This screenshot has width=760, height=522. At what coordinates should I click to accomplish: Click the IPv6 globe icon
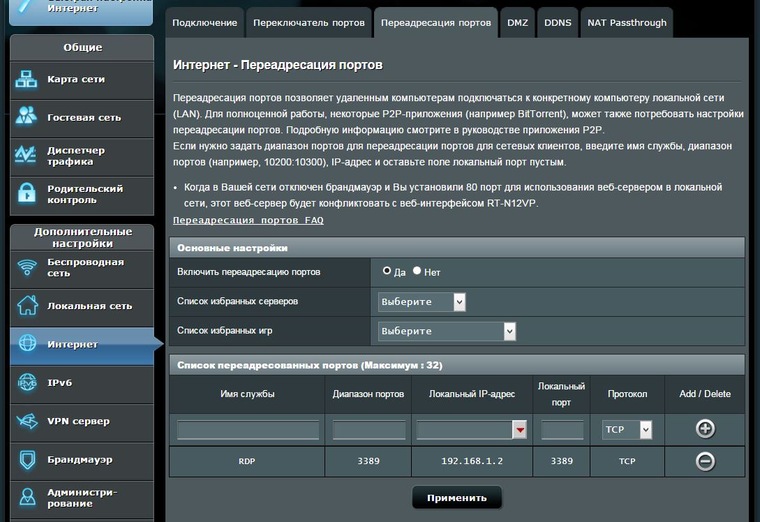point(27,382)
